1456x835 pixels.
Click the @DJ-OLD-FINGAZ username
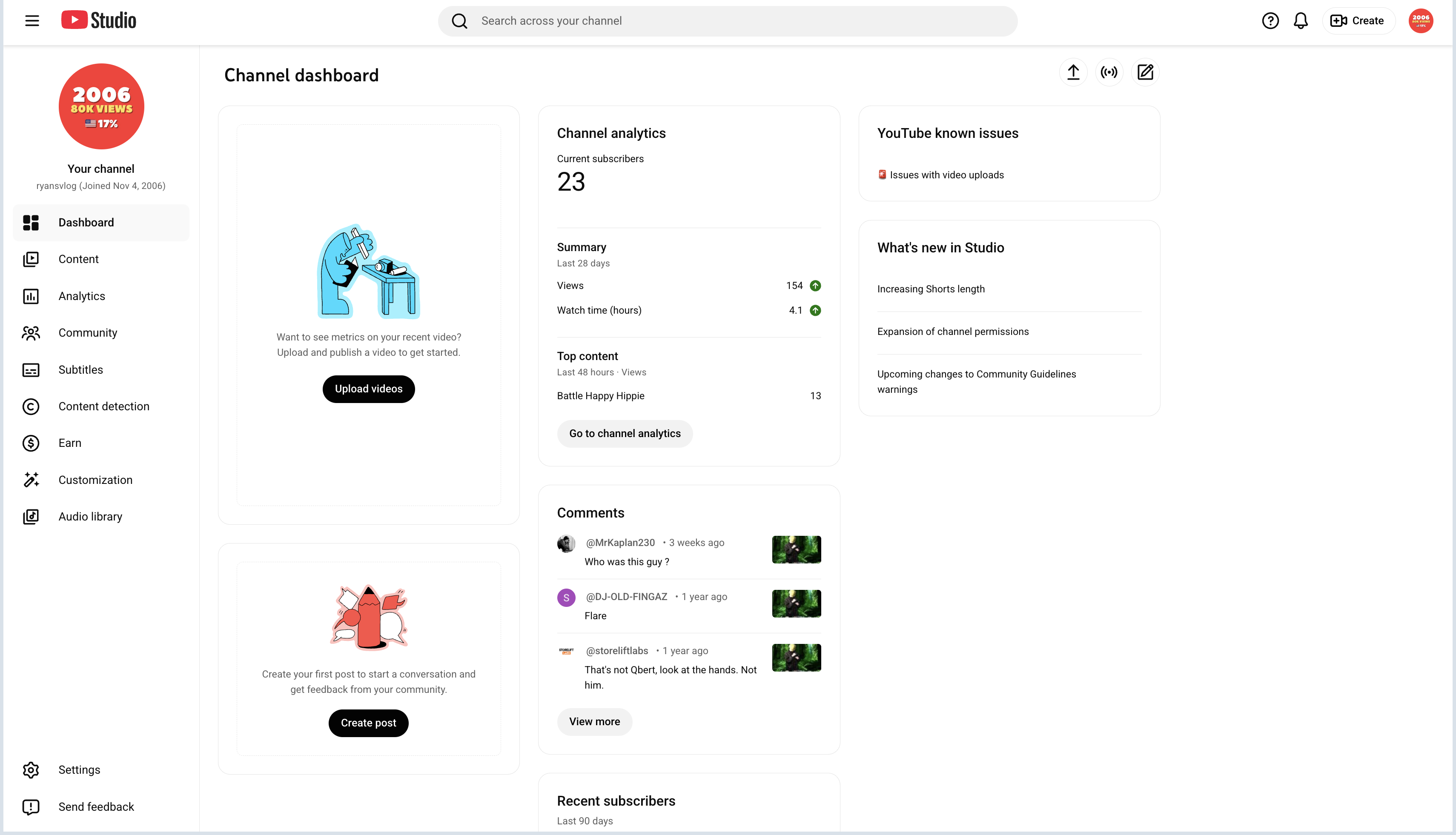pyautogui.click(x=626, y=596)
